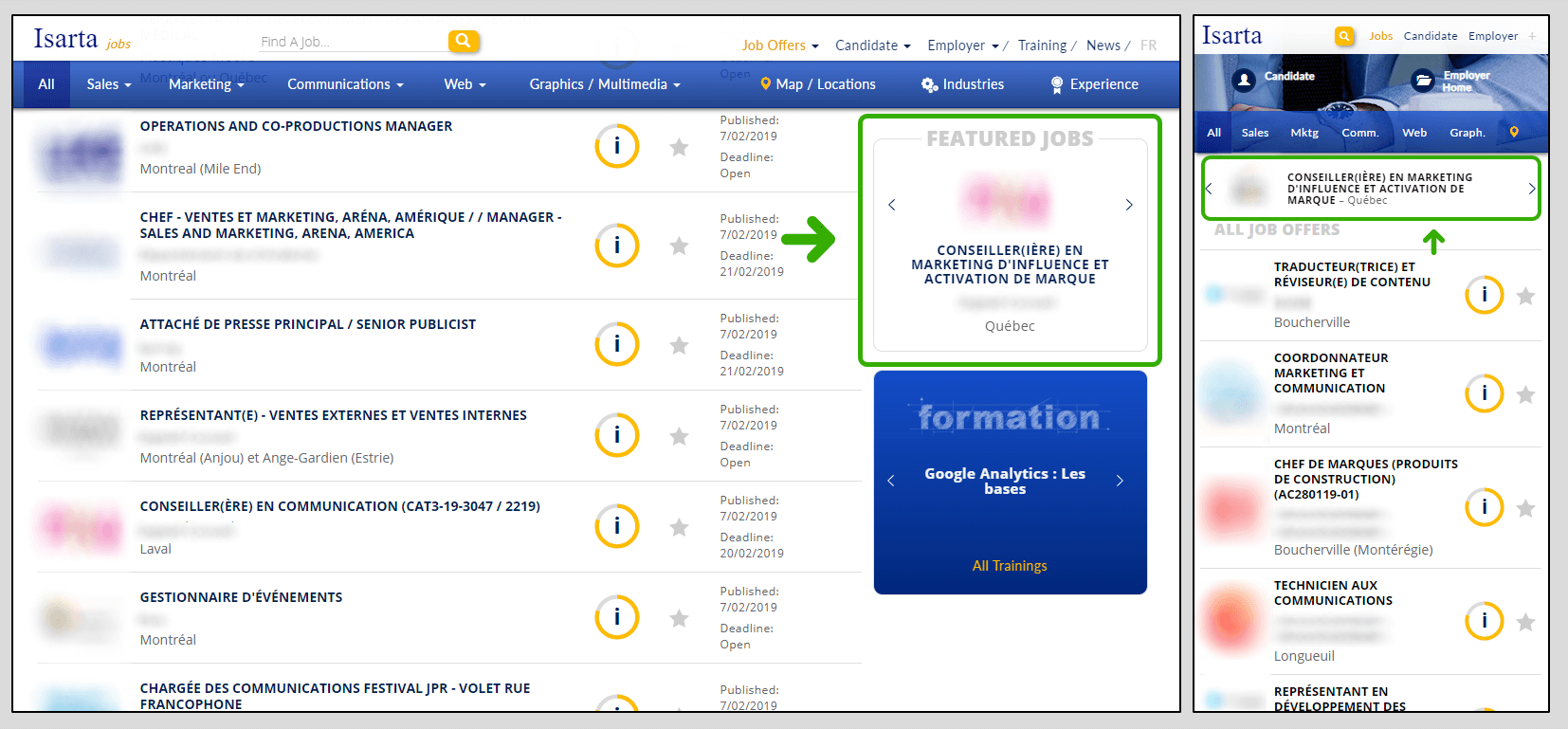Screen dimensions: 1568x729
Task: Expand the Sales category dropdown
Action: [109, 84]
